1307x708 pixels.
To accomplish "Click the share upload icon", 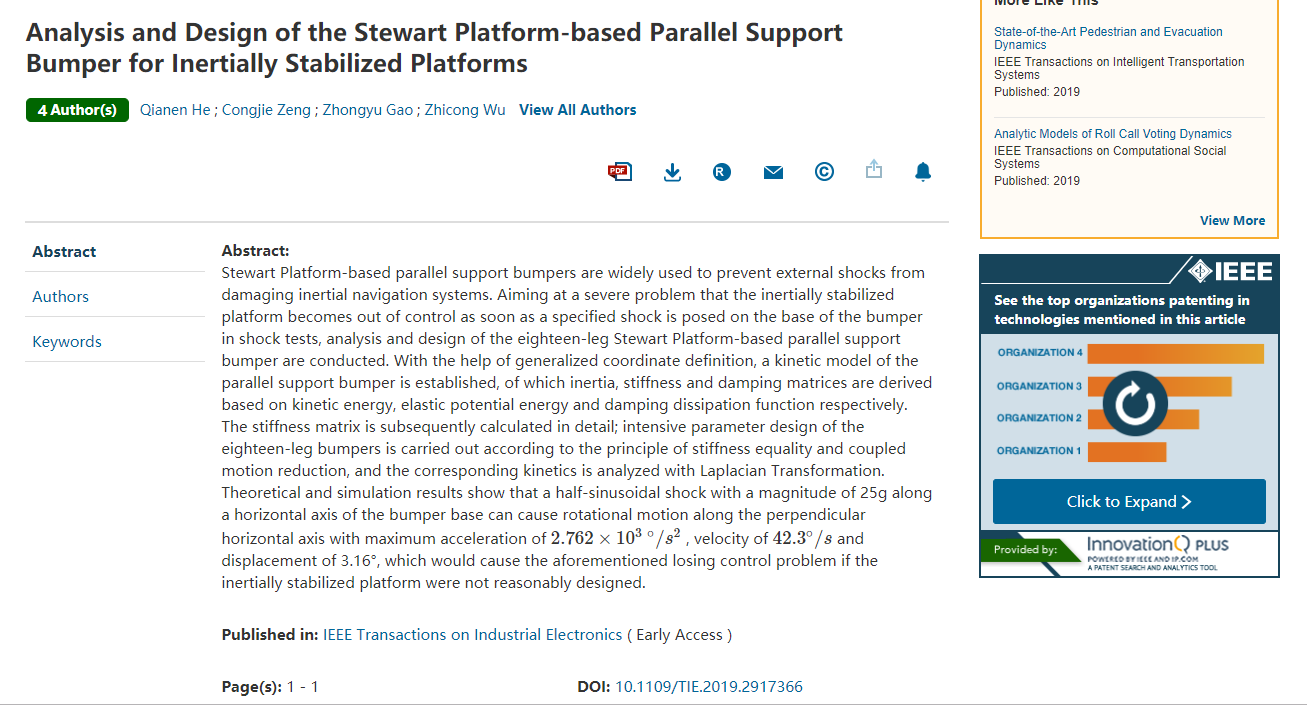I will click(874, 169).
